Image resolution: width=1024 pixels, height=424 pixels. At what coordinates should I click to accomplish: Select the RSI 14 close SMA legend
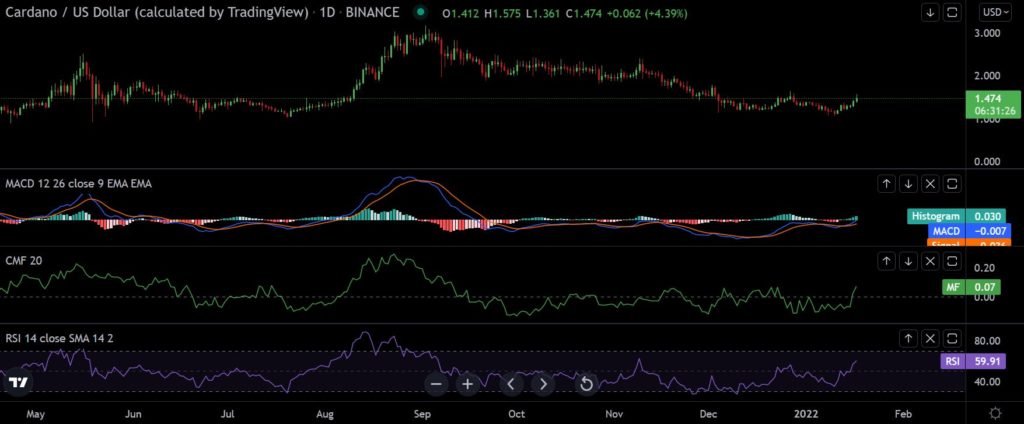click(61, 338)
